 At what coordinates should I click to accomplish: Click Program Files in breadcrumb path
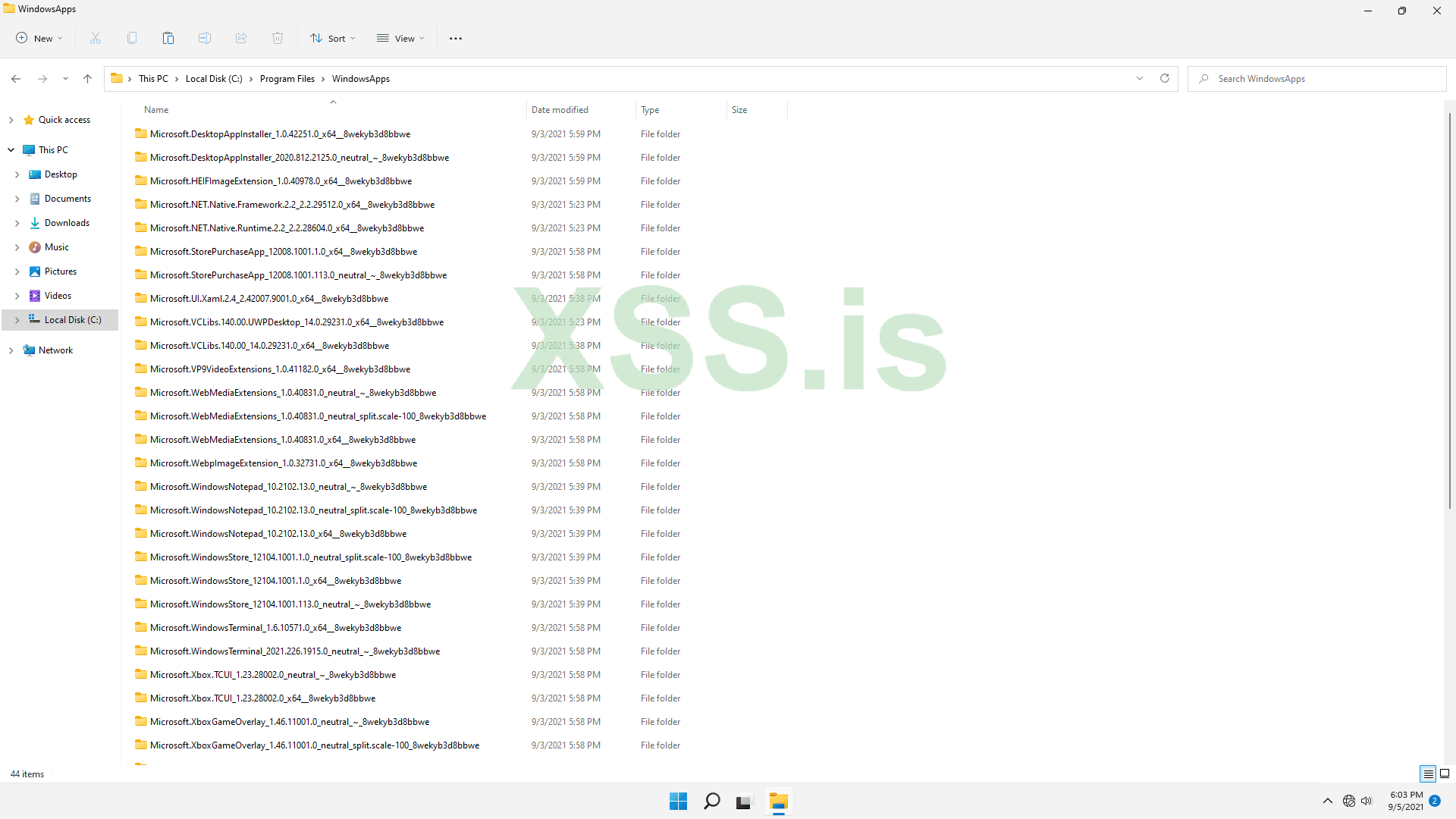tap(287, 79)
